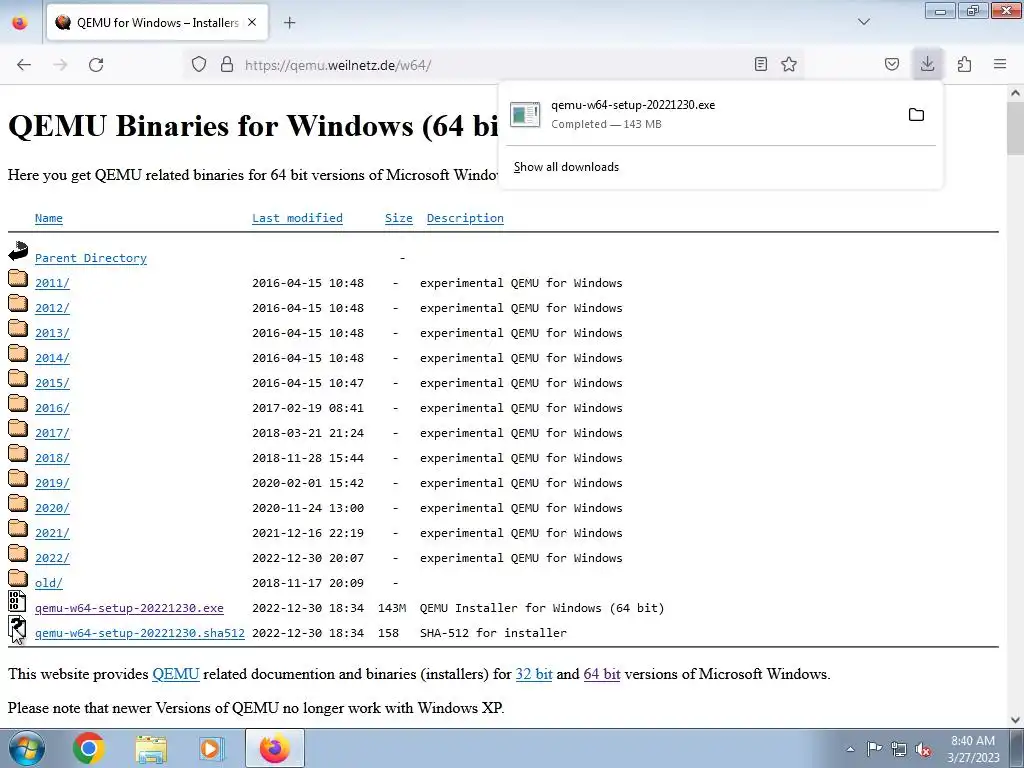Reload the current page

[x=96, y=65]
